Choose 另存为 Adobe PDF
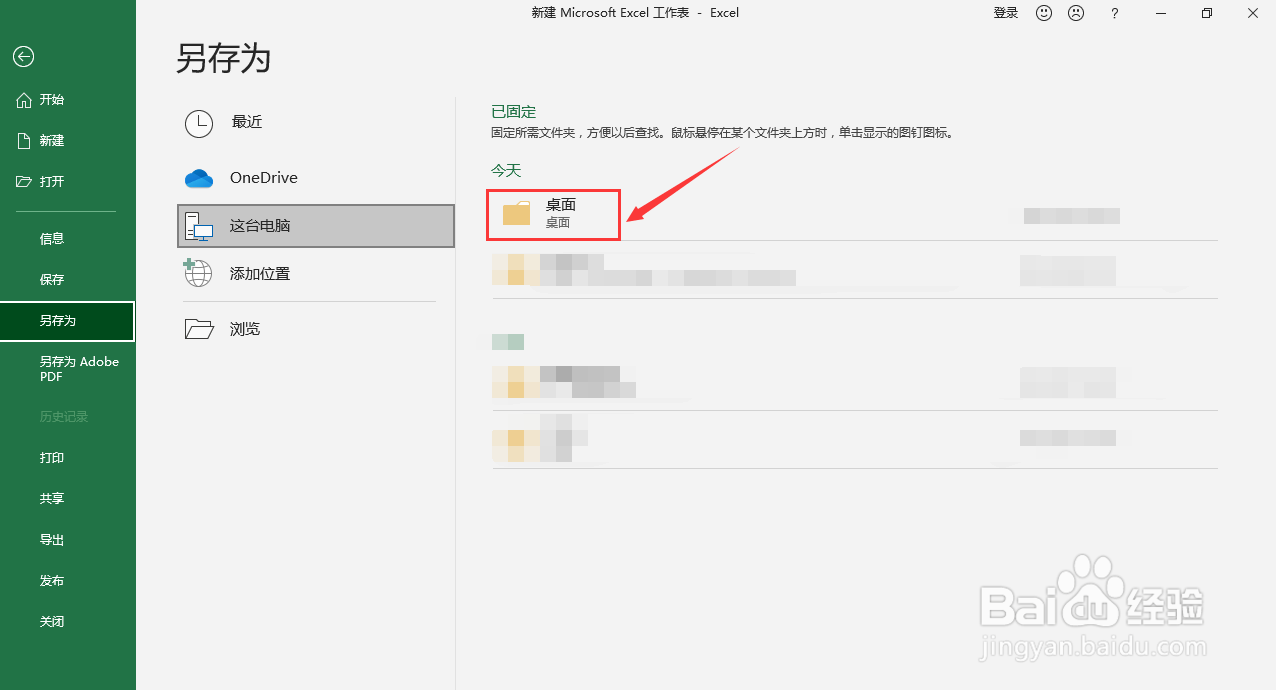This screenshot has width=1276, height=690. 79,369
